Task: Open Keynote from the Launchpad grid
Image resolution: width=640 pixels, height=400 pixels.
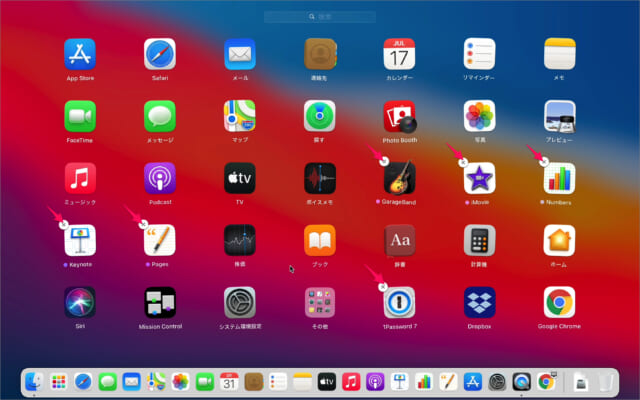Action: (x=80, y=240)
